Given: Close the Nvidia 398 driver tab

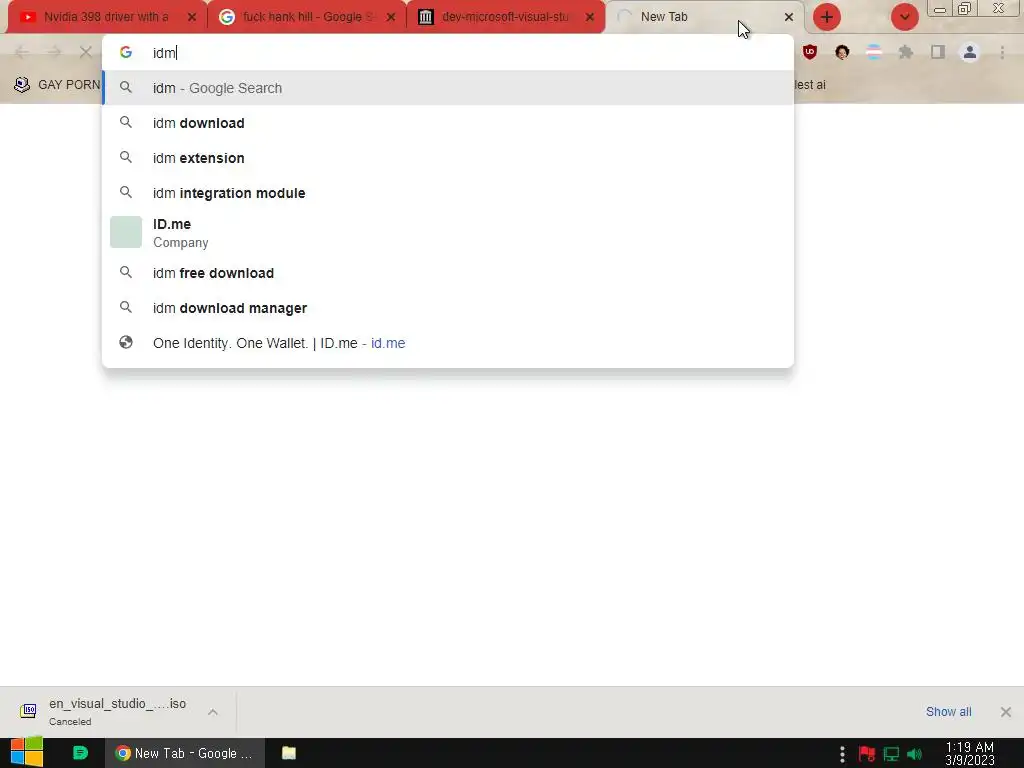Looking at the screenshot, I should pyautogui.click(x=191, y=17).
